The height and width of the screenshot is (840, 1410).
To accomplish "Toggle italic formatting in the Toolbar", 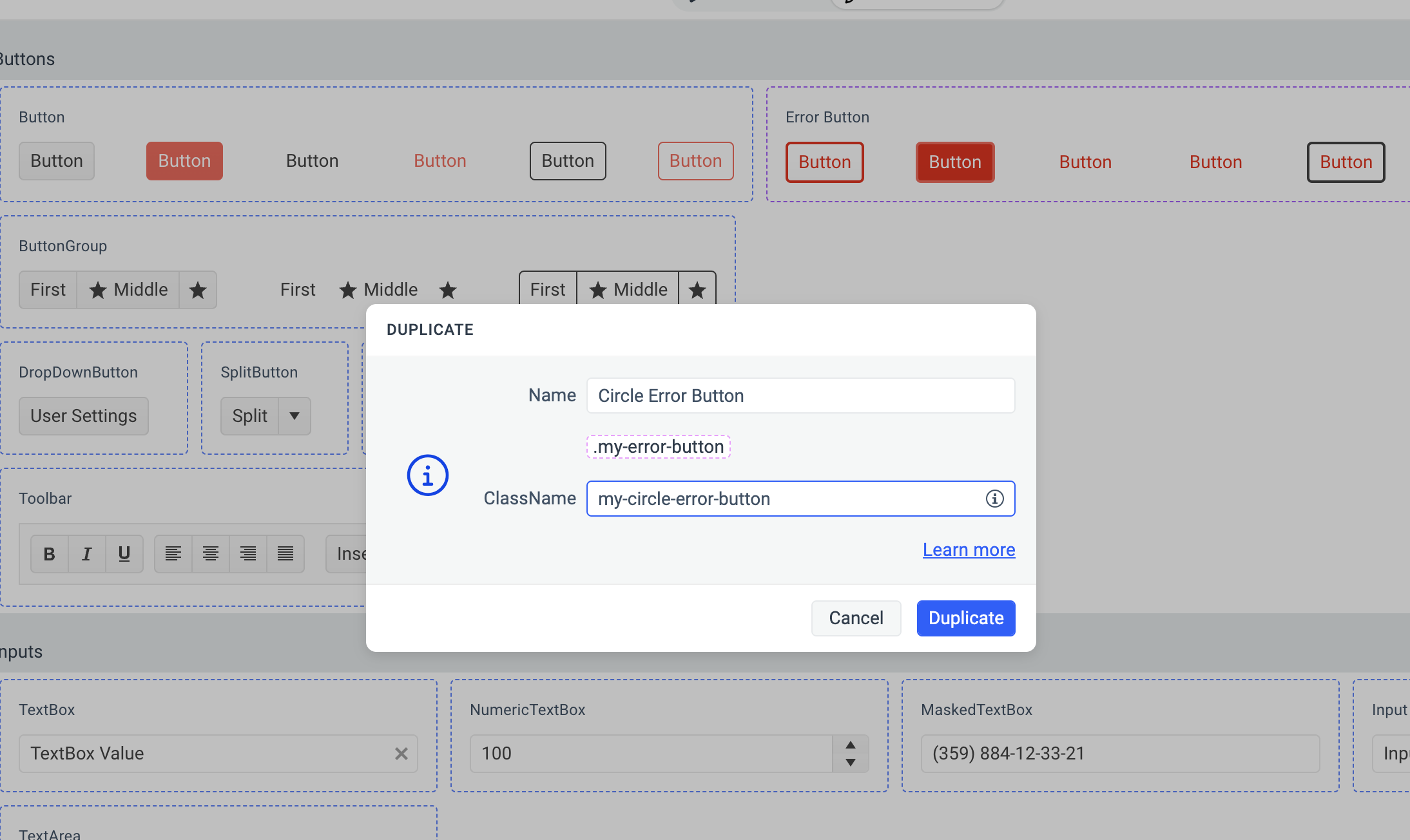I will click(86, 553).
